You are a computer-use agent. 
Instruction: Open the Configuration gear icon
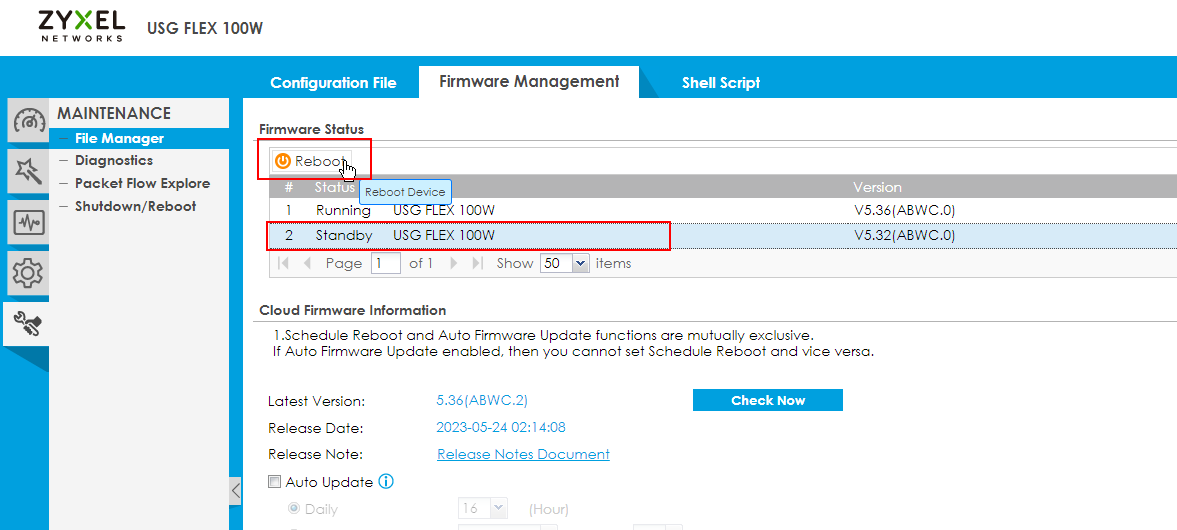click(x=28, y=272)
